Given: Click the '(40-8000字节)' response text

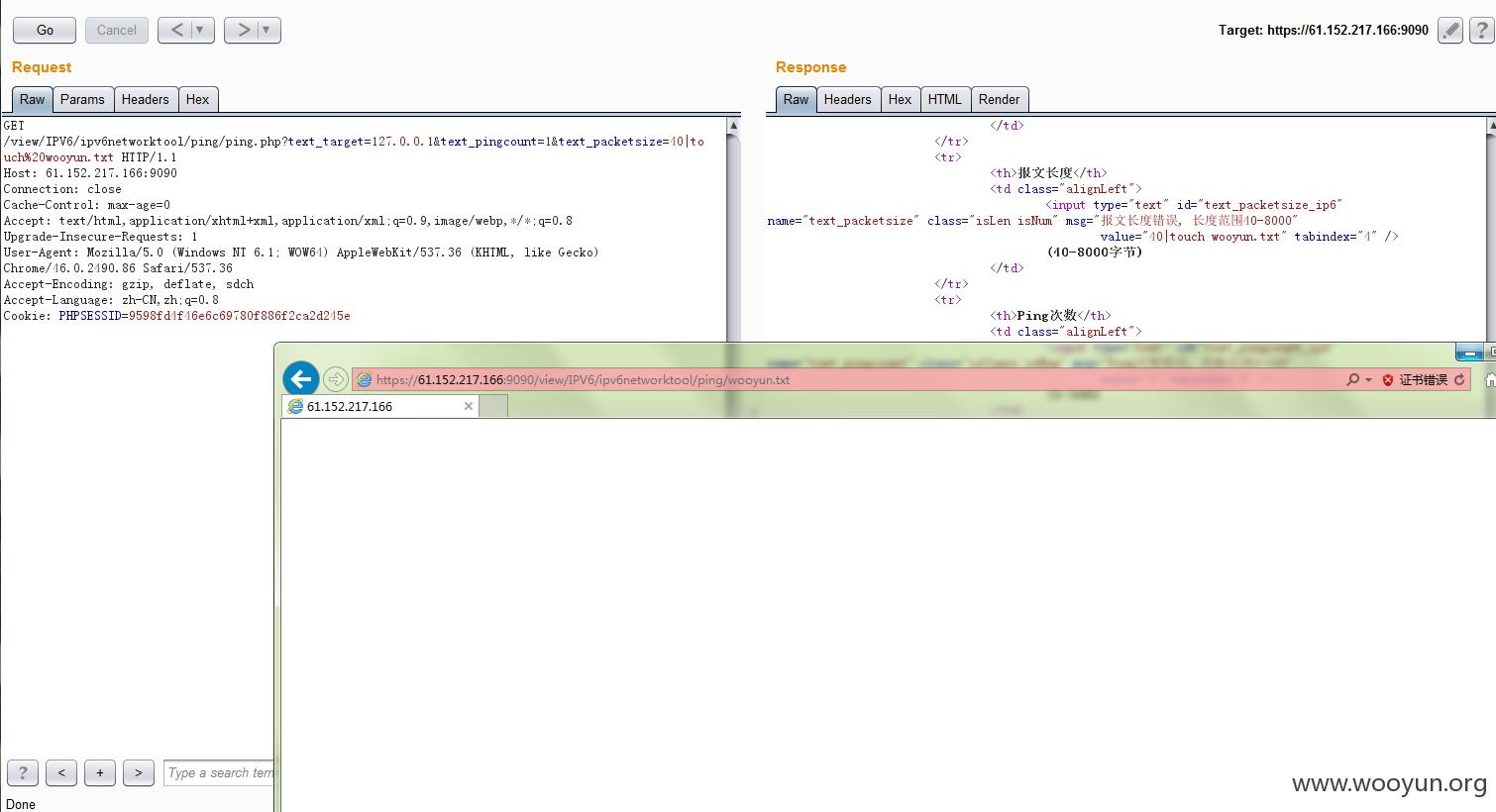Looking at the screenshot, I should click(1095, 253).
